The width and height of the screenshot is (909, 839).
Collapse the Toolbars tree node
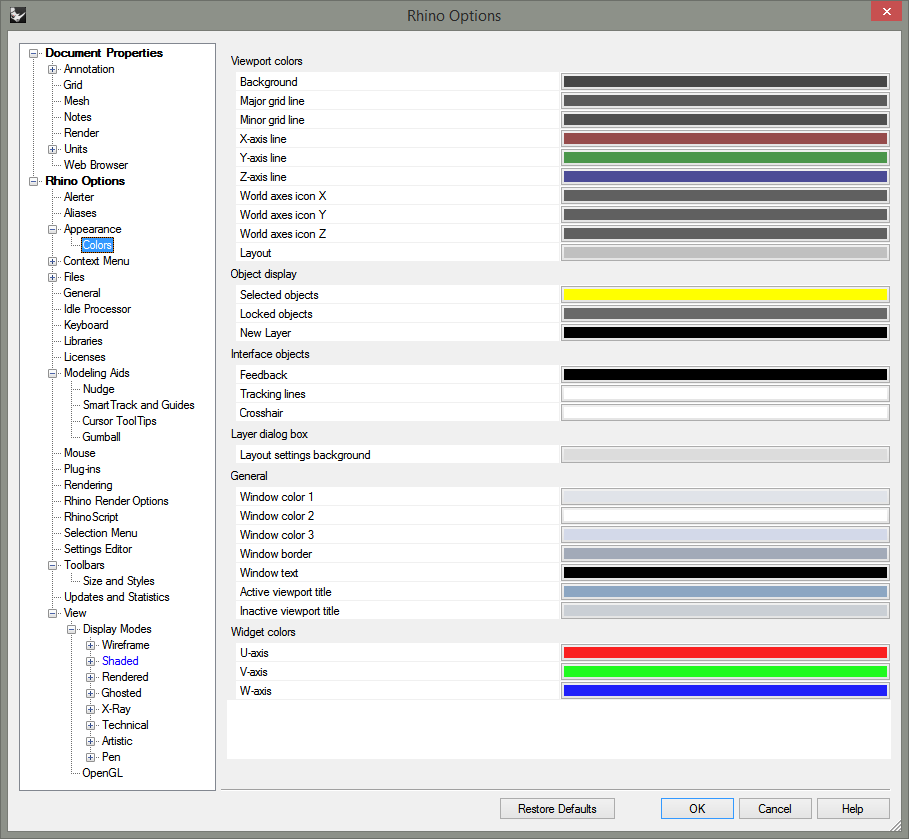[53, 565]
